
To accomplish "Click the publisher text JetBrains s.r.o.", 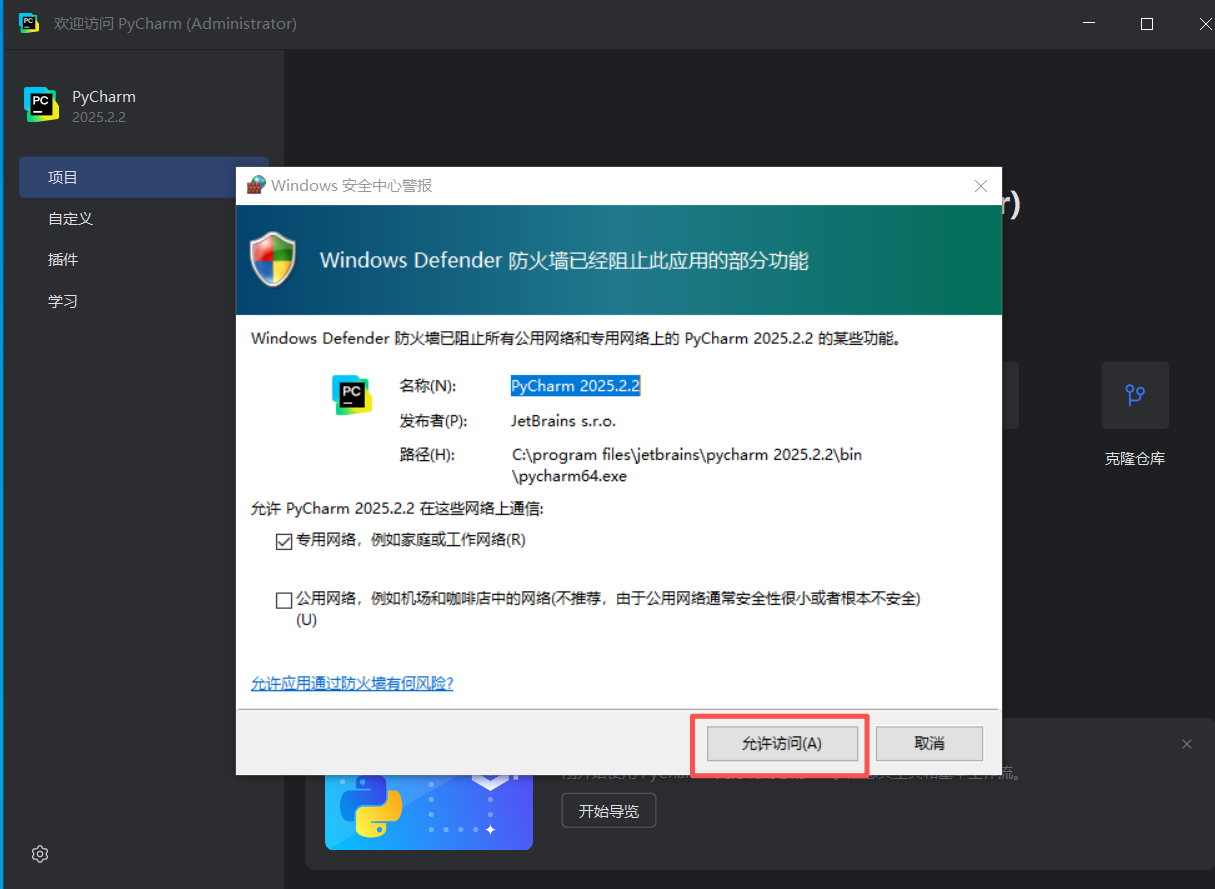I will coord(564,421).
